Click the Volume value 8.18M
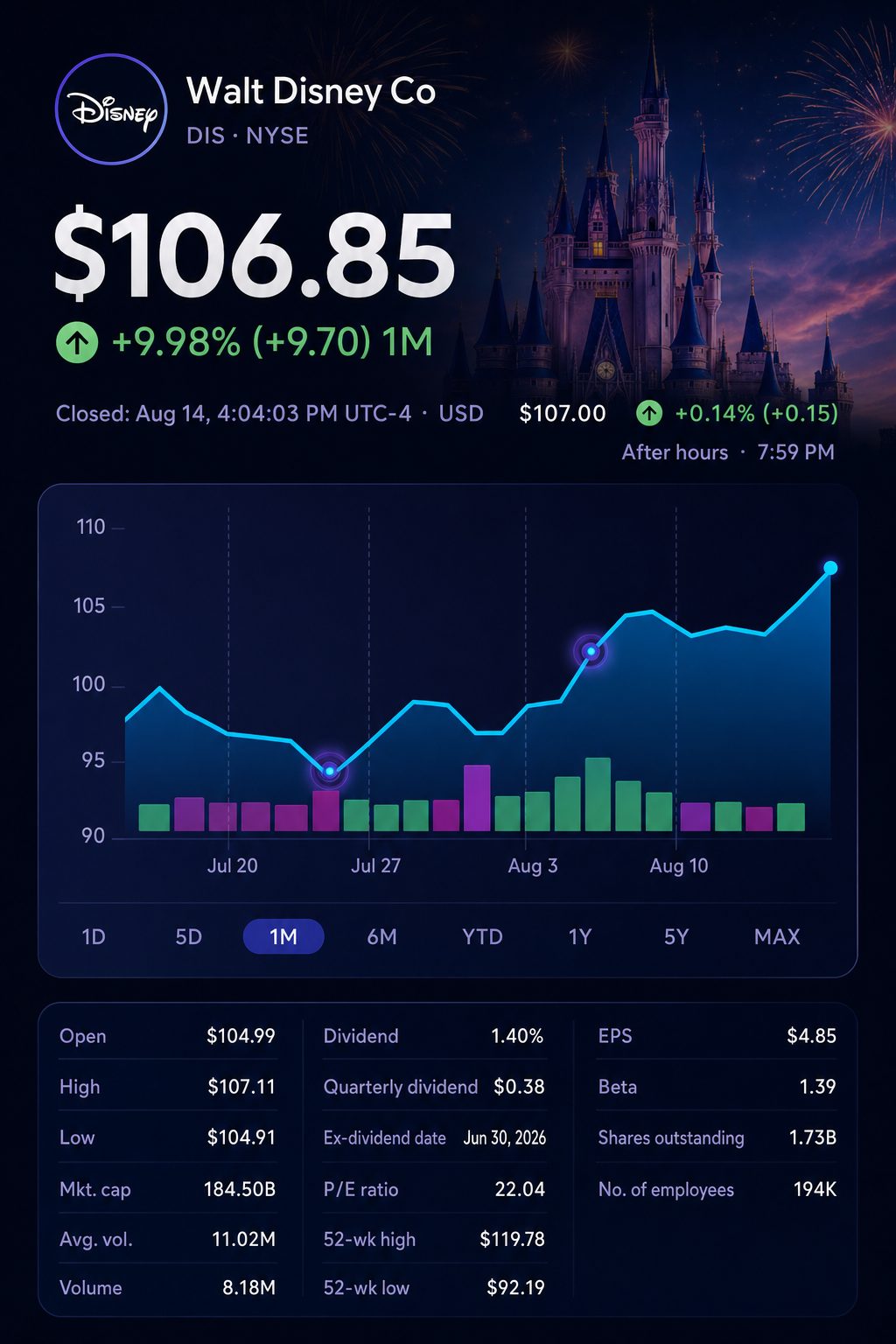This screenshot has width=896, height=1344. pos(249,1288)
